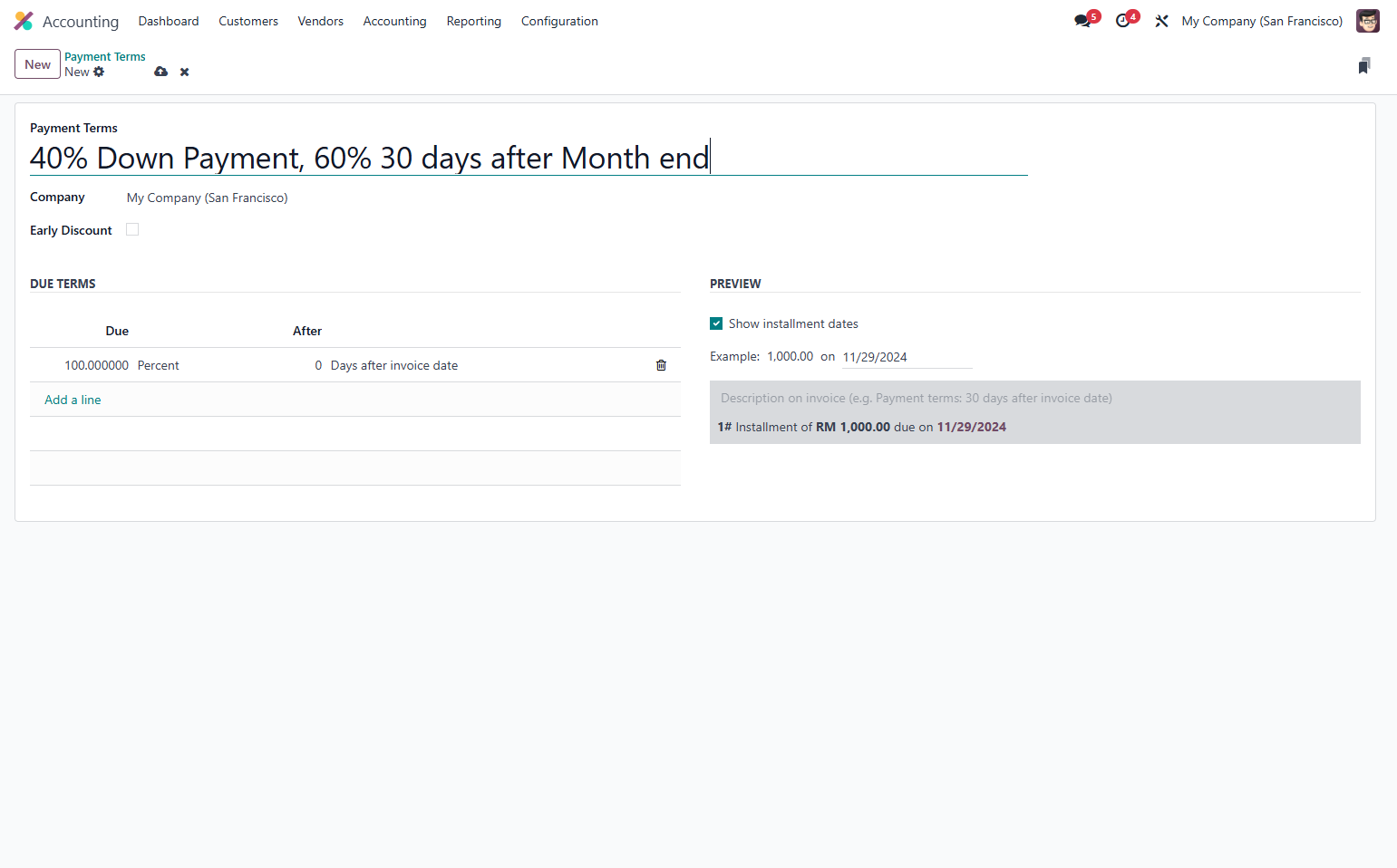Open the activities clock icon

tap(1123, 21)
